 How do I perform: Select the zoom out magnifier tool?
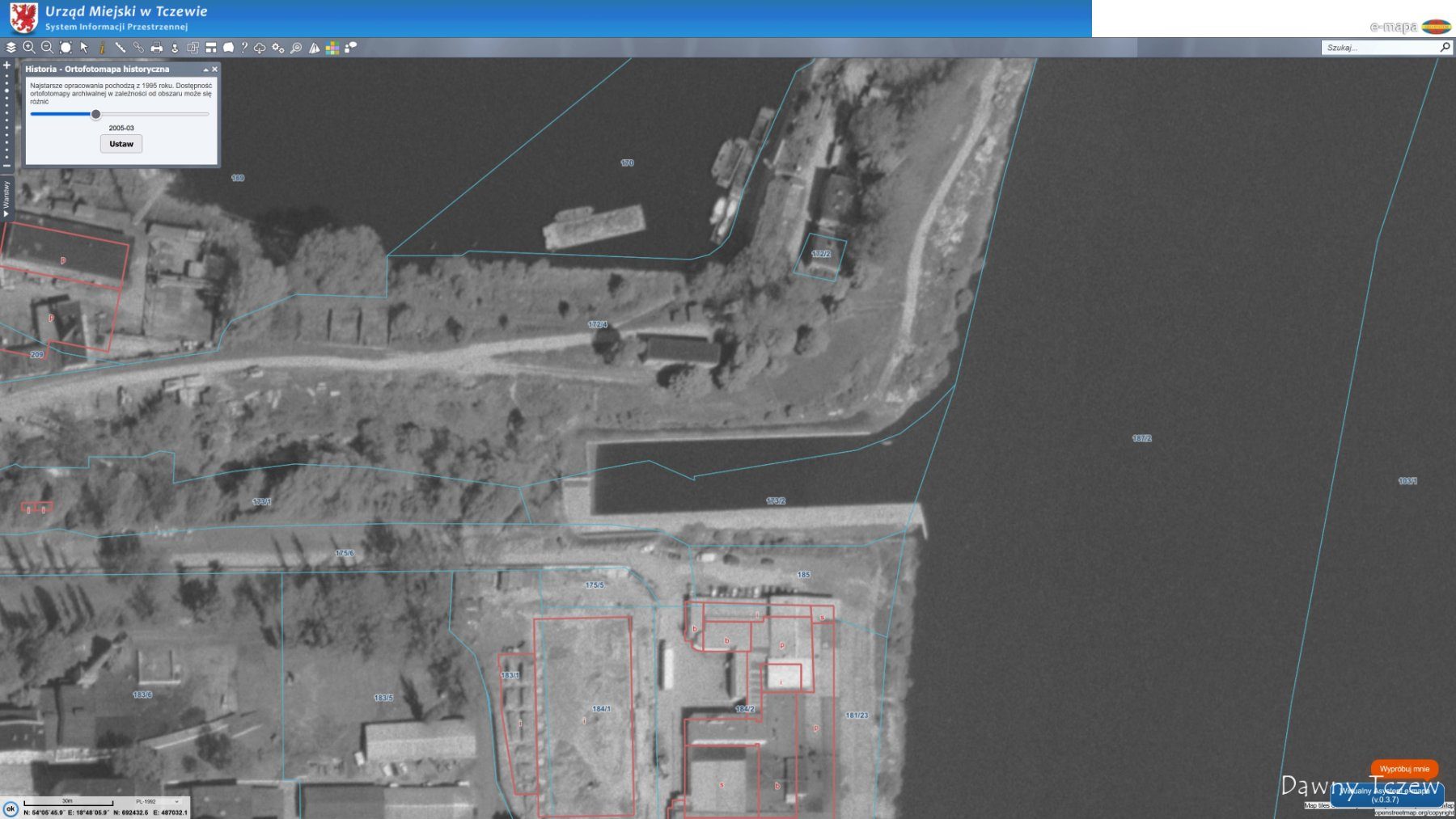click(x=47, y=48)
